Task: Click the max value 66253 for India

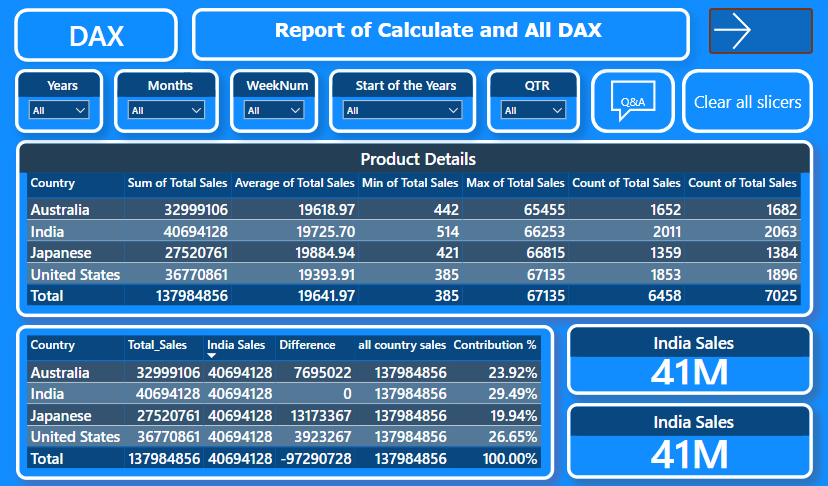Action: [x=544, y=231]
